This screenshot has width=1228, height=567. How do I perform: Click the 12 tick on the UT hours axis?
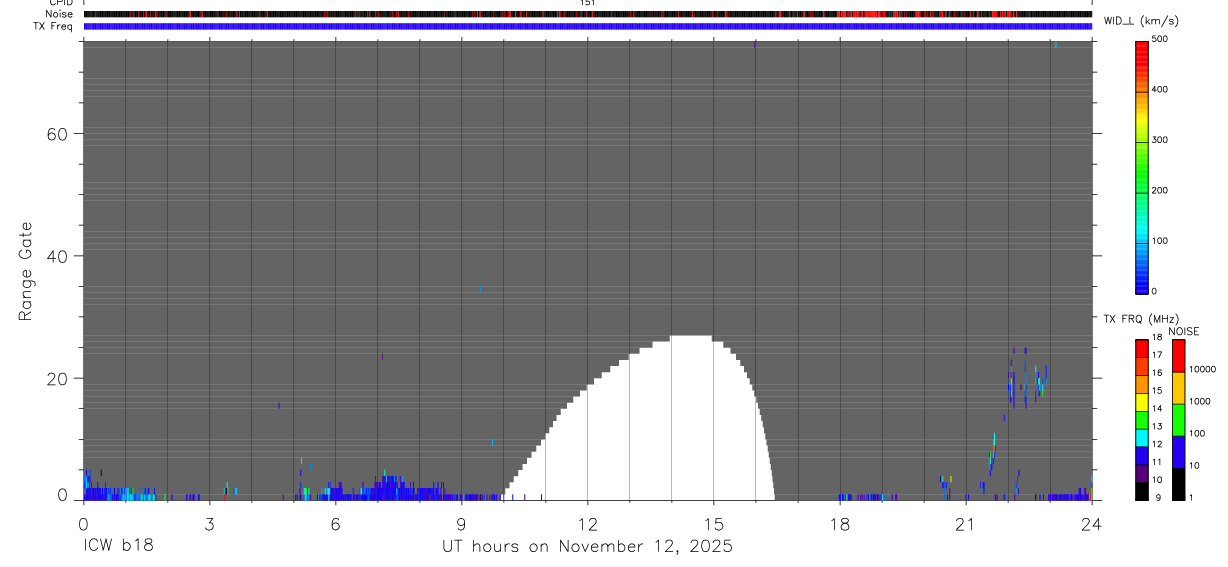[588, 524]
